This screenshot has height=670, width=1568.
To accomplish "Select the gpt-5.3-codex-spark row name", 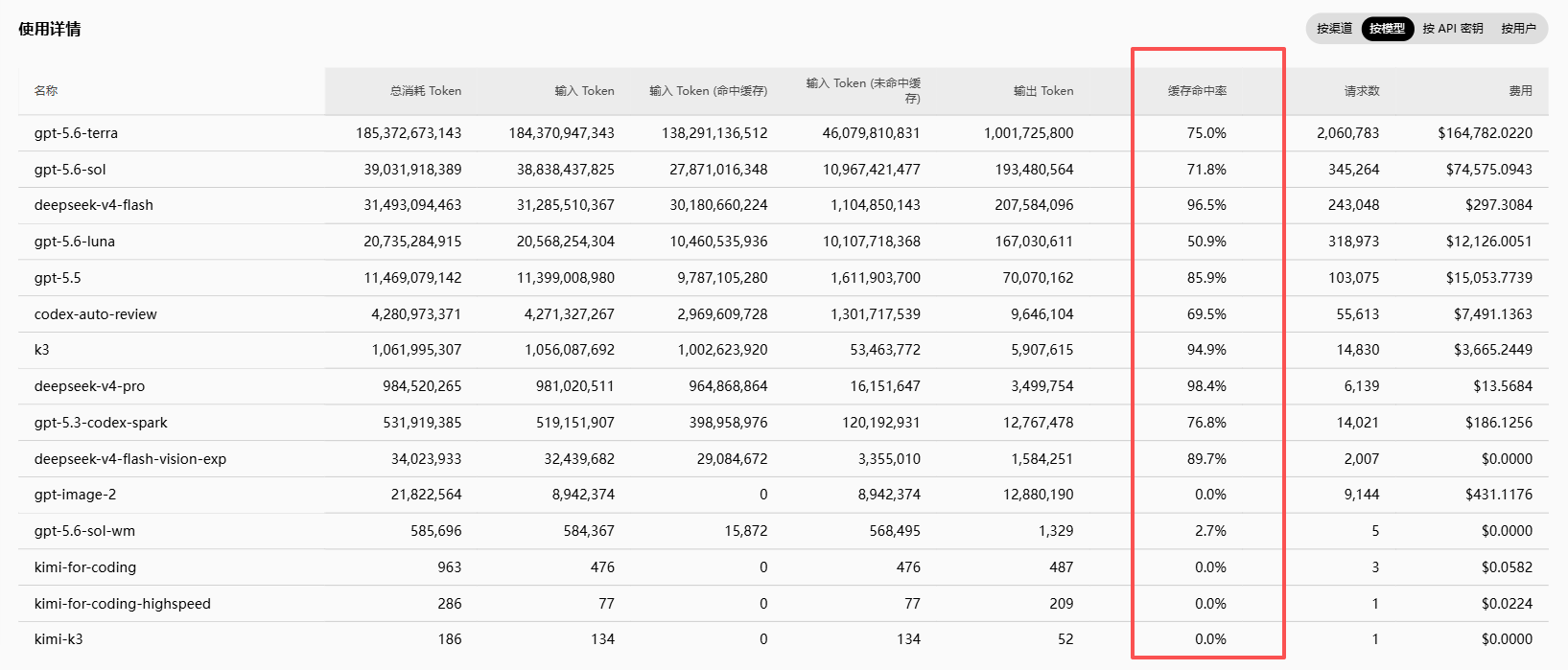I will tap(101, 423).
